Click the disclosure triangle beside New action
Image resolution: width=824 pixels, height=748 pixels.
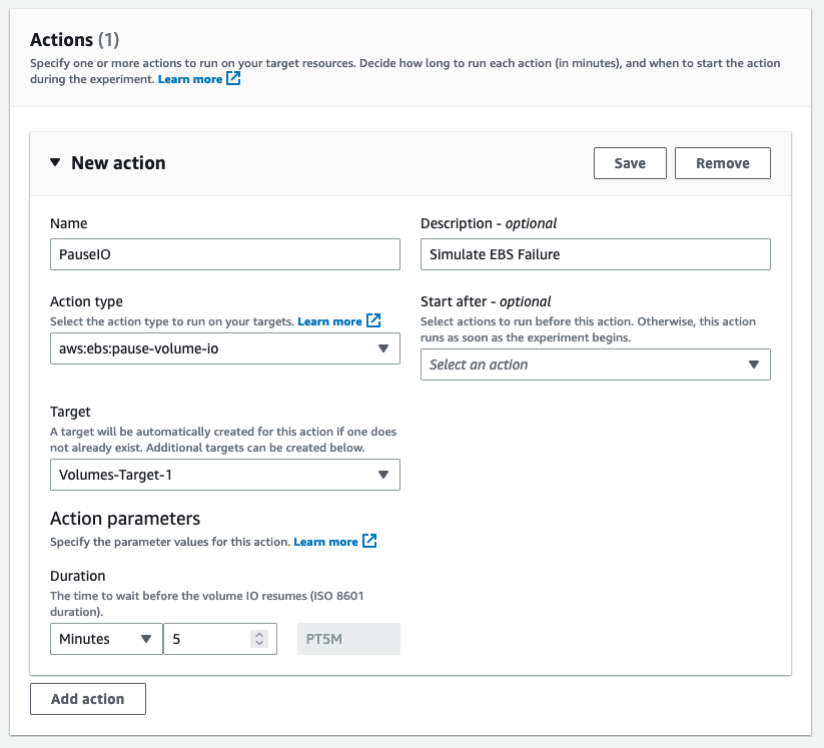pos(57,162)
